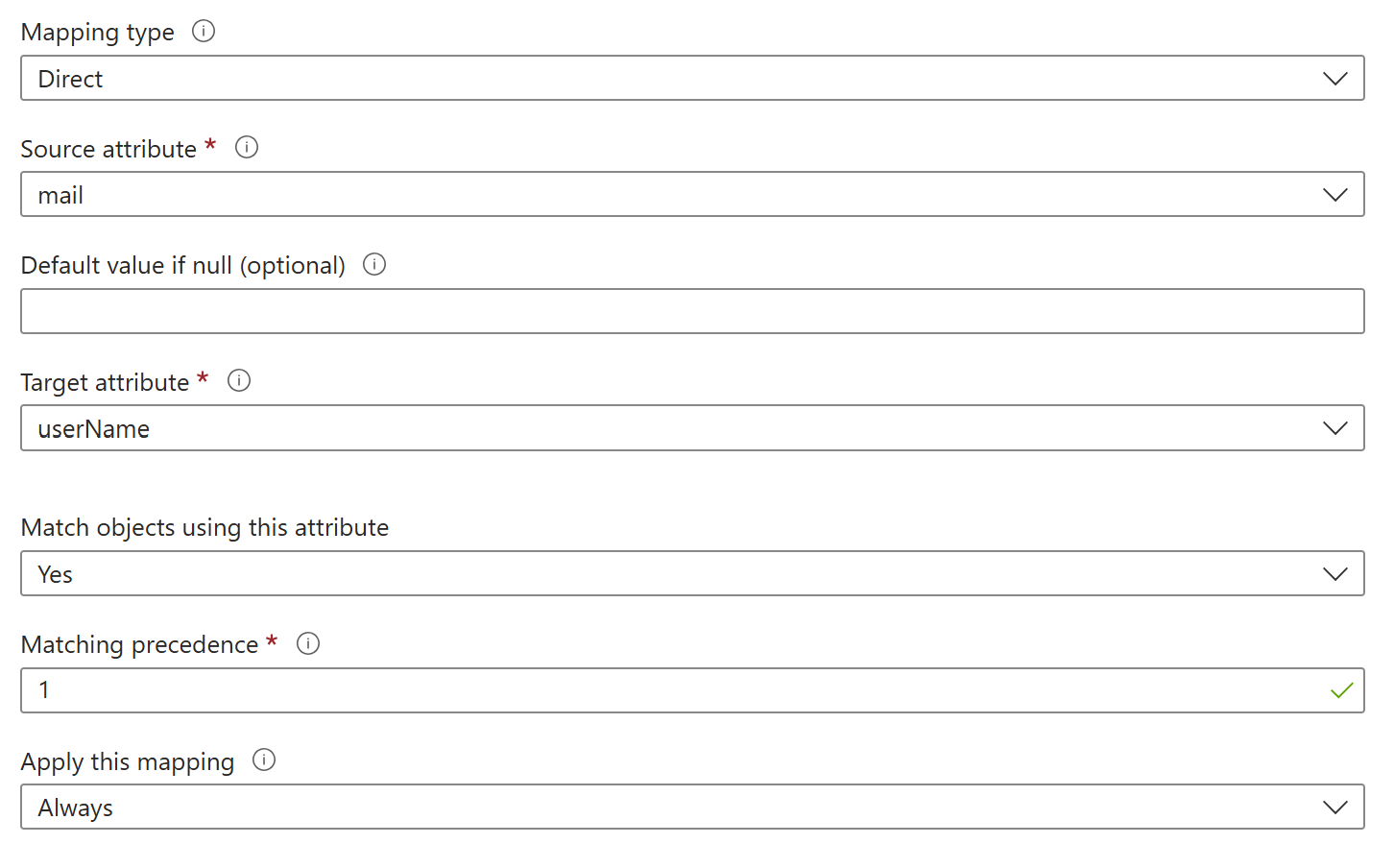
Task: Show info for Default value if null
Action: 374,264
